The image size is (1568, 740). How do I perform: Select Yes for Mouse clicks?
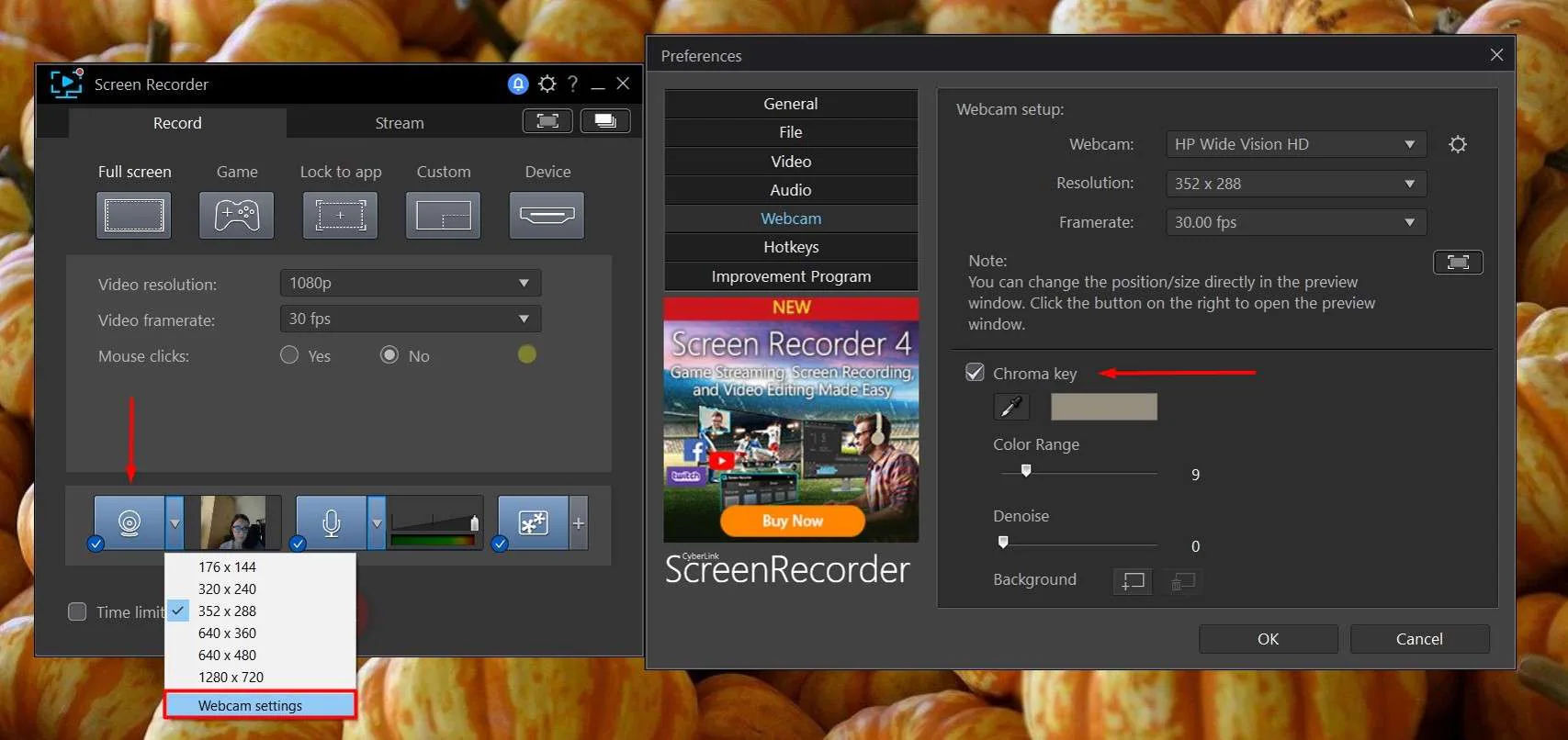click(x=289, y=355)
